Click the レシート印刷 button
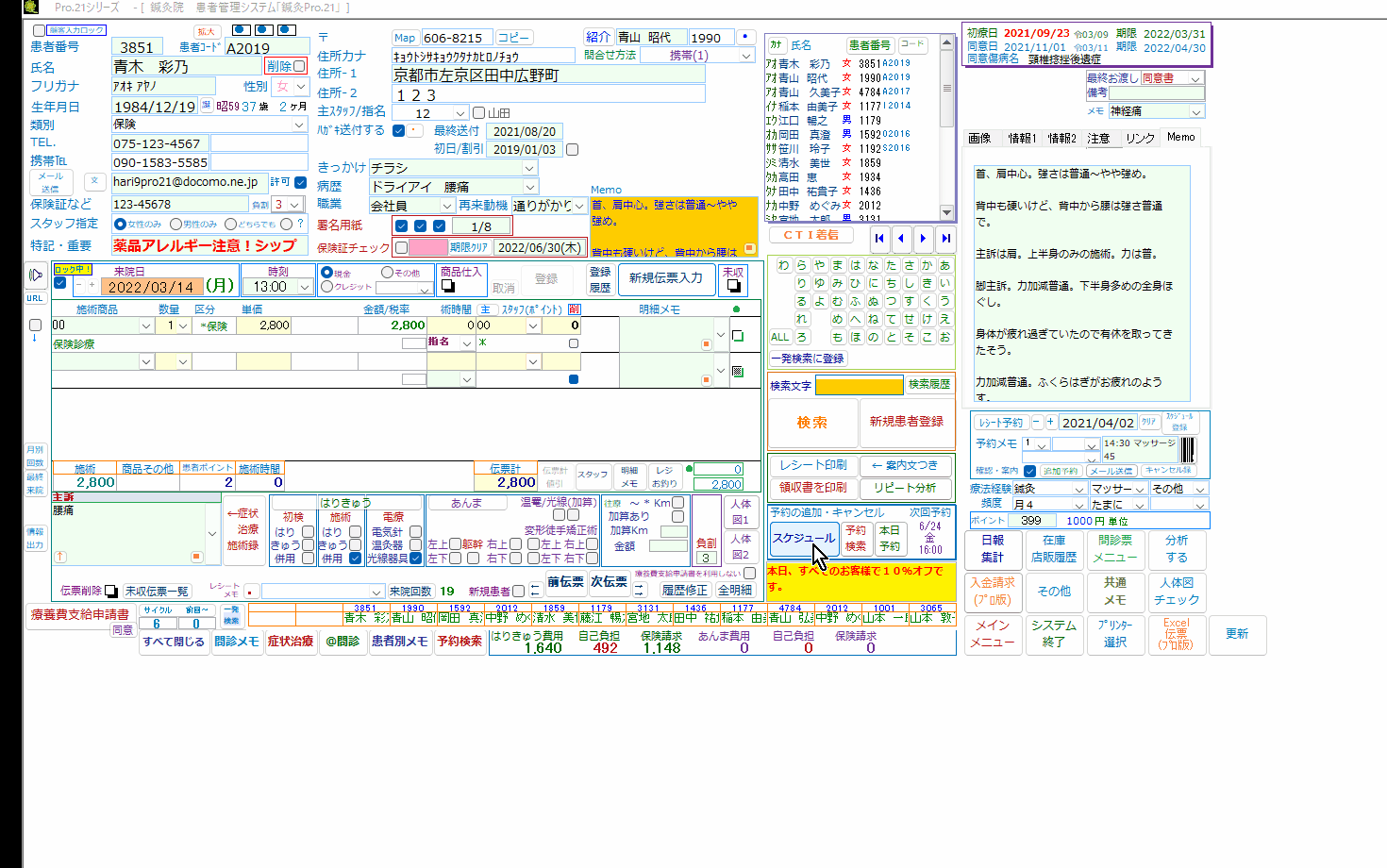This screenshot has height=868, width=1387. tap(812, 465)
